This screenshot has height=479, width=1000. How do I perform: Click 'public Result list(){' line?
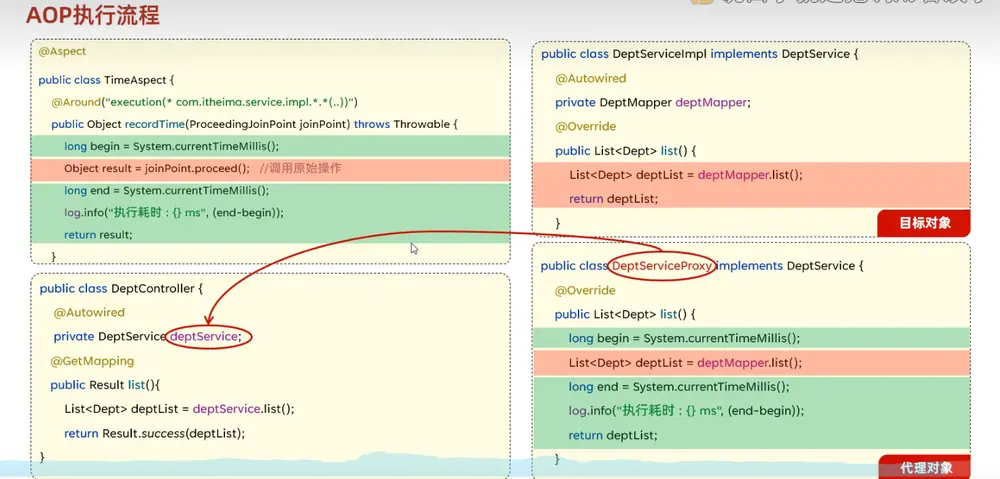pyautogui.click(x=105, y=385)
